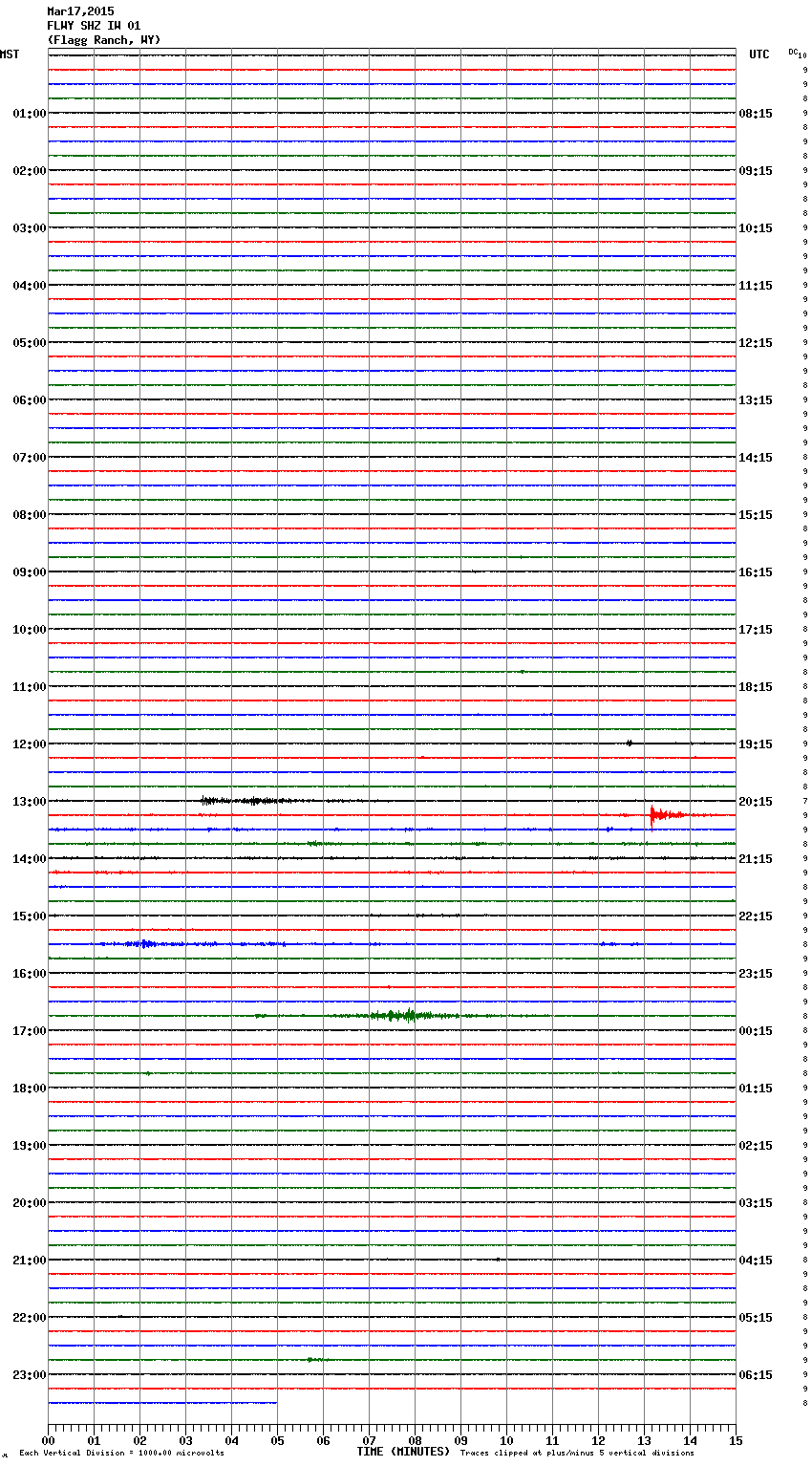Click the UTC timezone header
The height and width of the screenshot is (1466, 812).
click(x=759, y=54)
